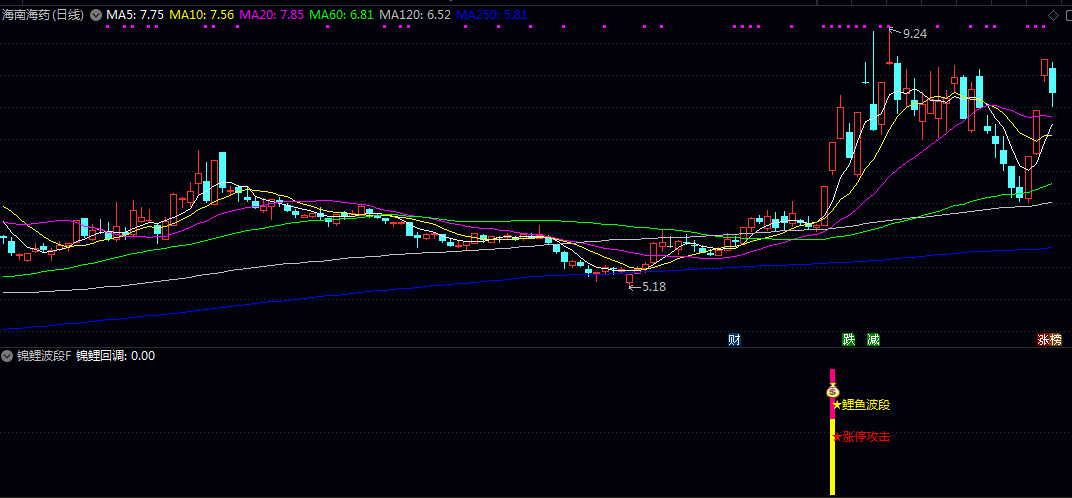Image resolution: width=1072 pixels, height=498 pixels.
Task: Click the diamond icon at top right
Action: [1053, 15]
